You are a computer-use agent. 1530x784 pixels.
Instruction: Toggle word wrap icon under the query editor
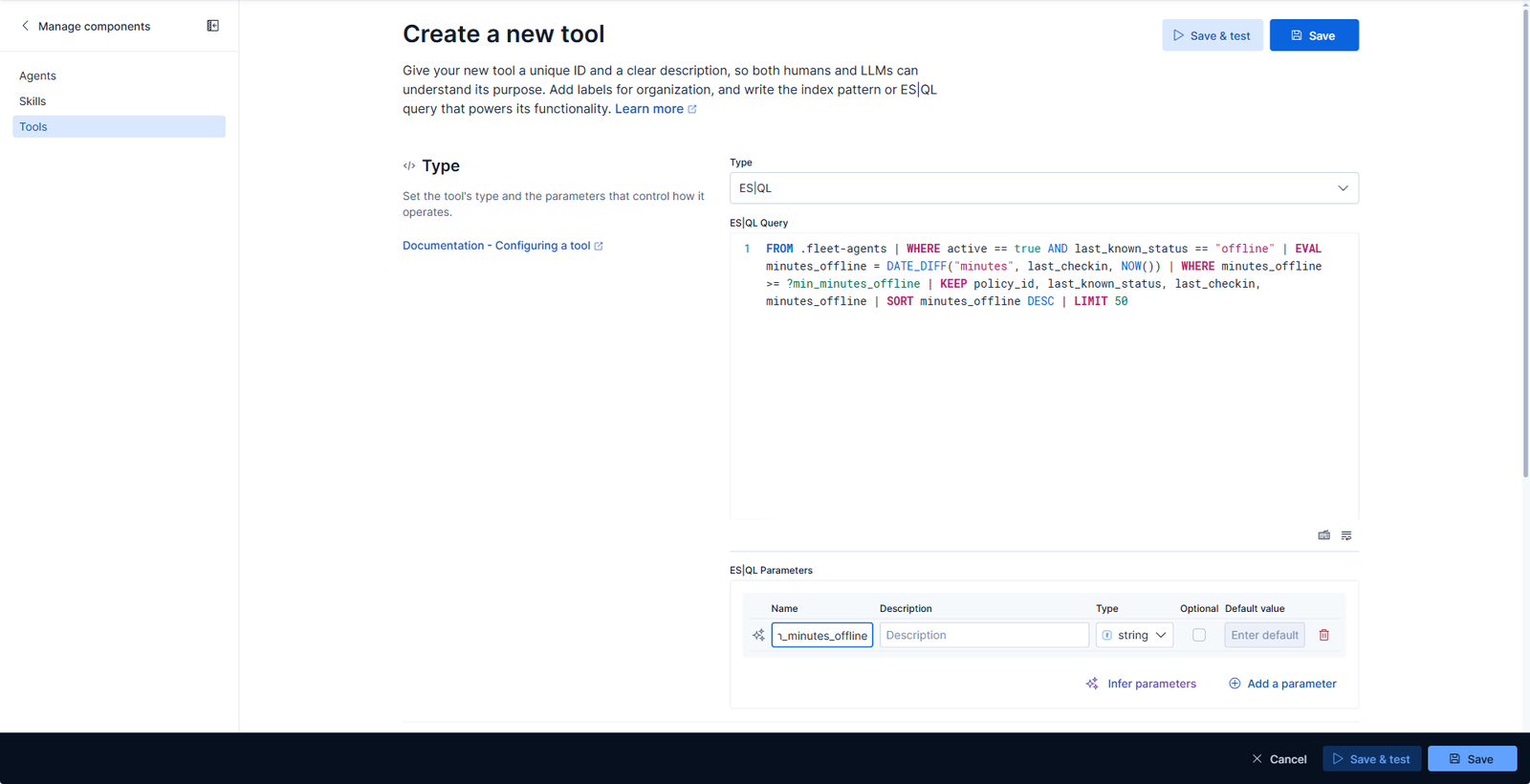[1346, 535]
